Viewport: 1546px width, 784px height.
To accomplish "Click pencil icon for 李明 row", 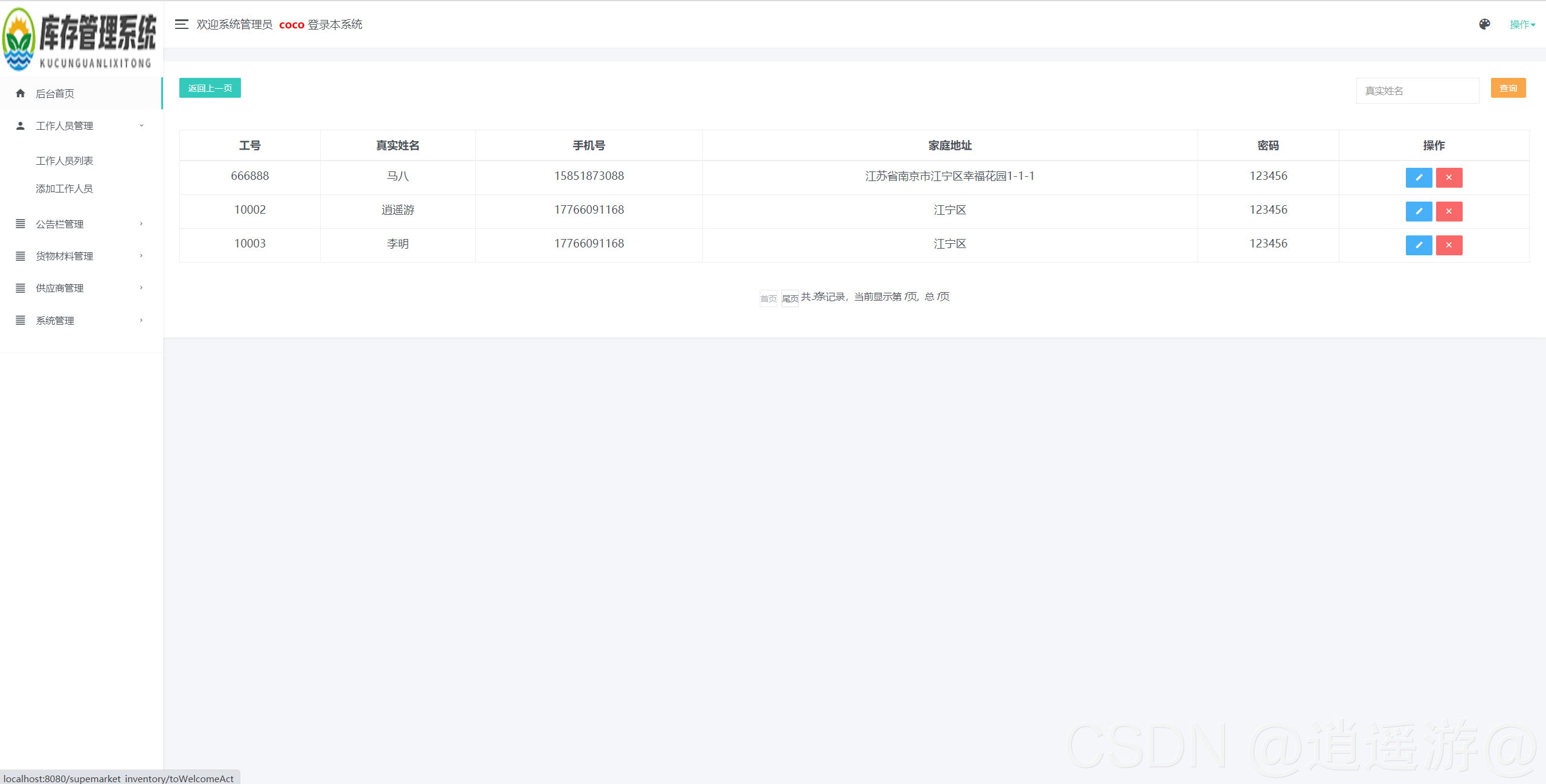I will [1419, 245].
